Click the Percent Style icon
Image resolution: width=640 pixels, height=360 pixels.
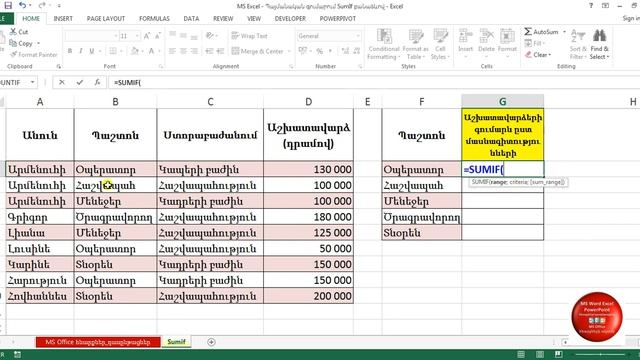tap(320, 51)
